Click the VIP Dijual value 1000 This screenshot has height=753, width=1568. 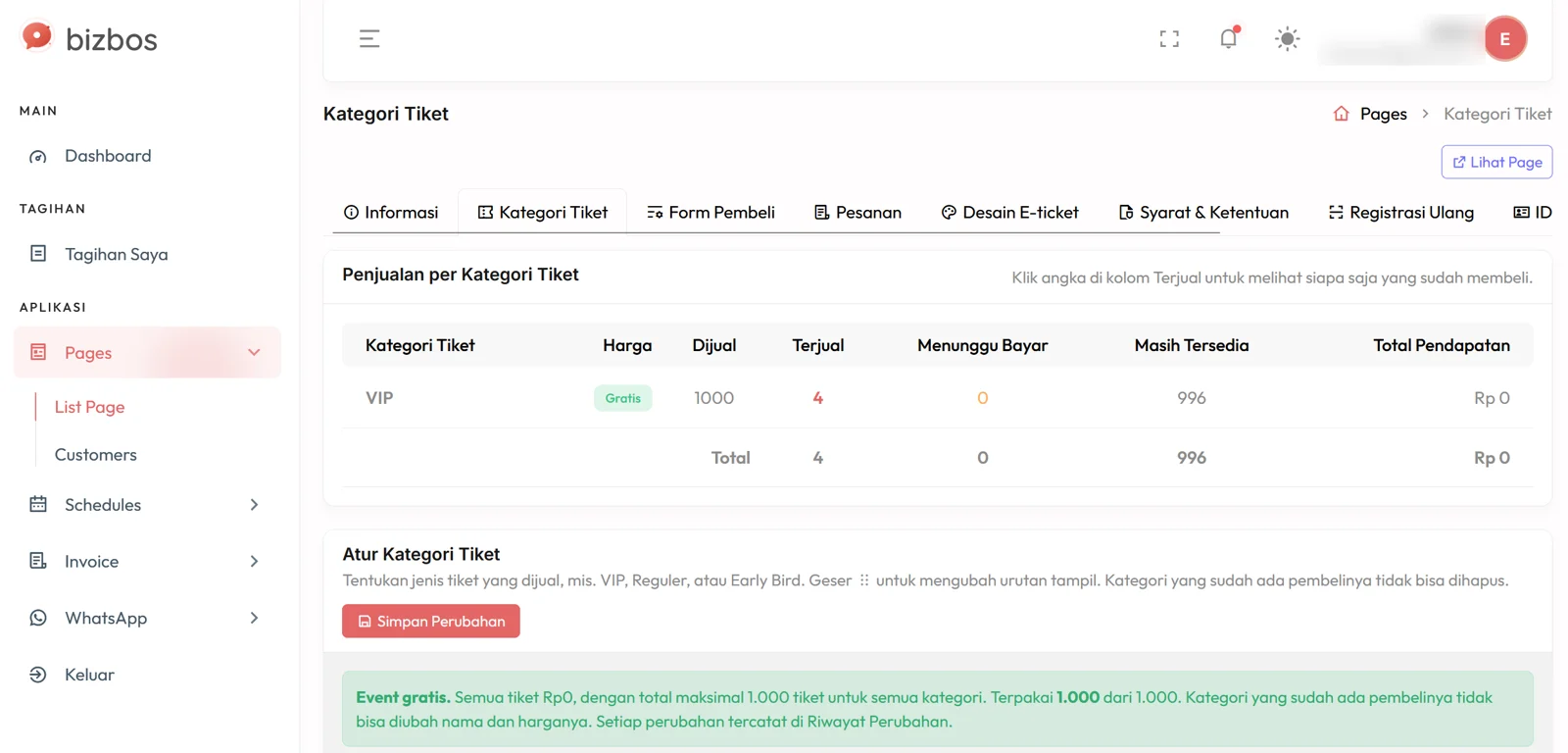pyautogui.click(x=713, y=398)
